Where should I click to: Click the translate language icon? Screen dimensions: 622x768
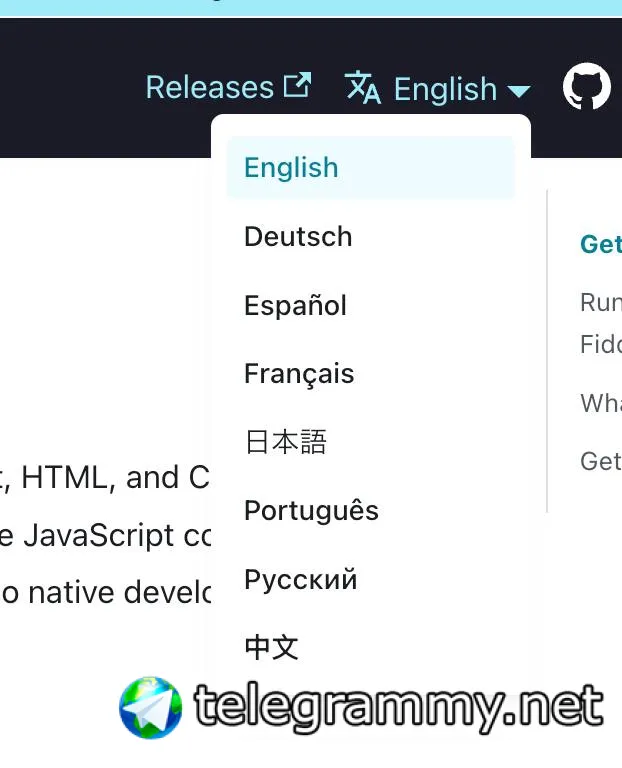[362, 87]
